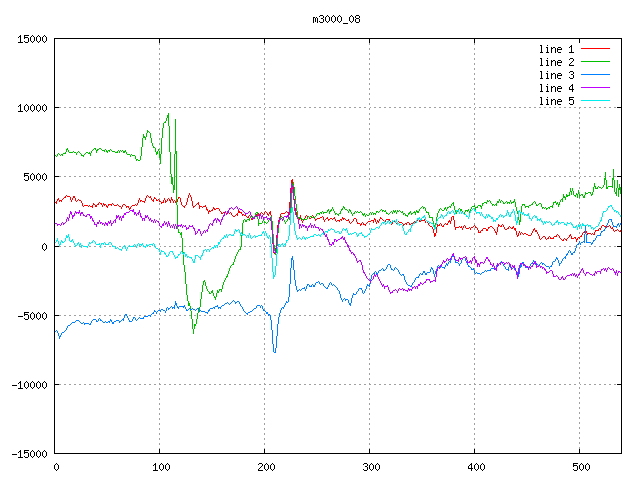This screenshot has width=640, height=480.
Task: Click the blue line's lowest dip near x=210
Action: click(275, 352)
